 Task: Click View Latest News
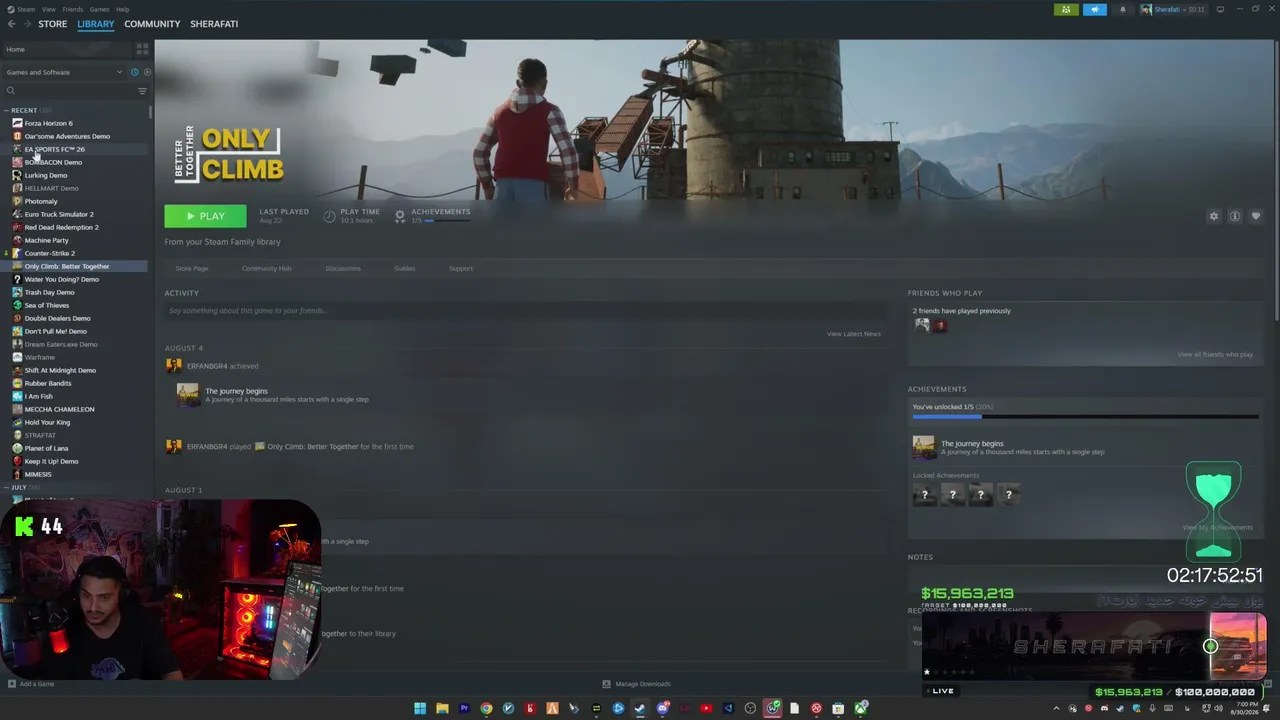854,334
